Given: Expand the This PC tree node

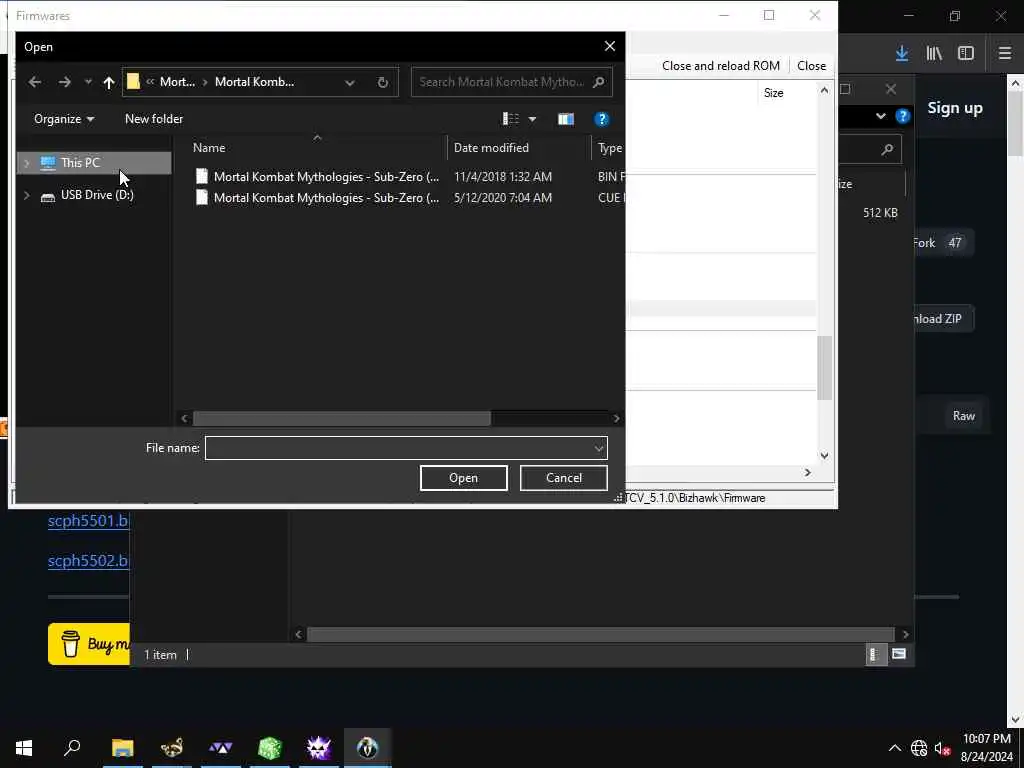Looking at the screenshot, I should (x=26, y=163).
